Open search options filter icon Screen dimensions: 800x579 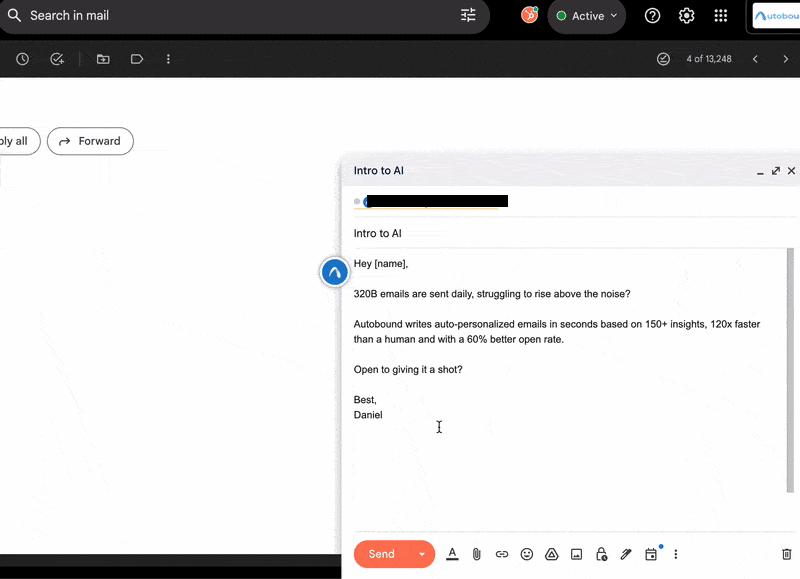(x=468, y=15)
